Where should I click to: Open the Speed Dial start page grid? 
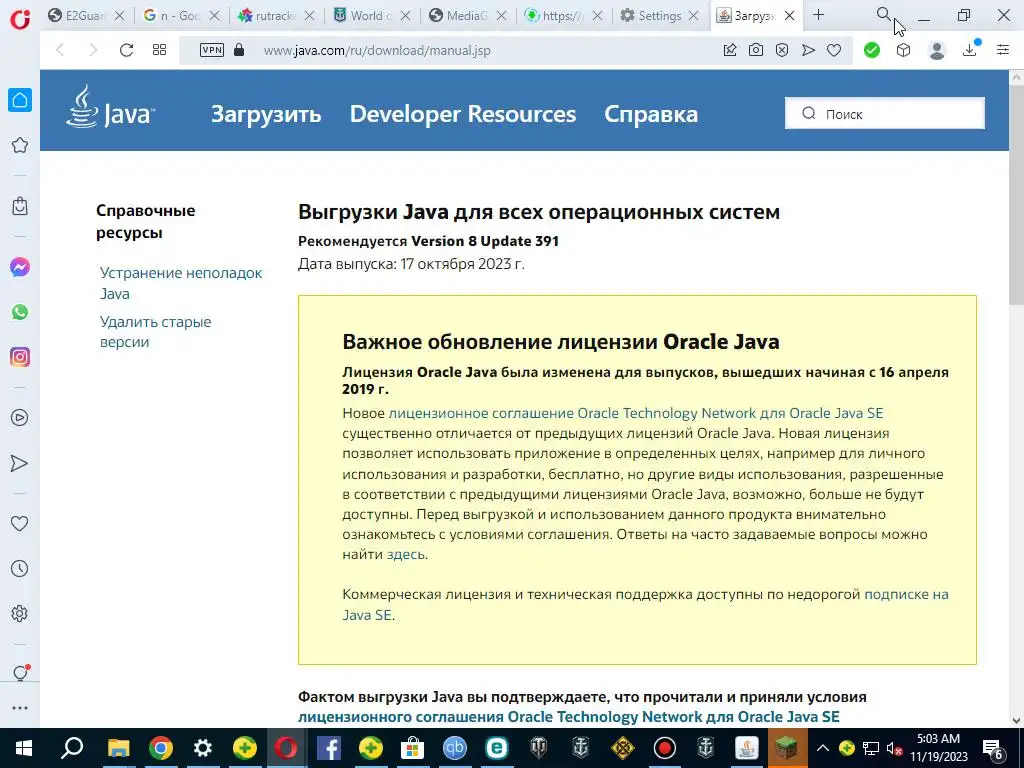[x=159, y=50]
